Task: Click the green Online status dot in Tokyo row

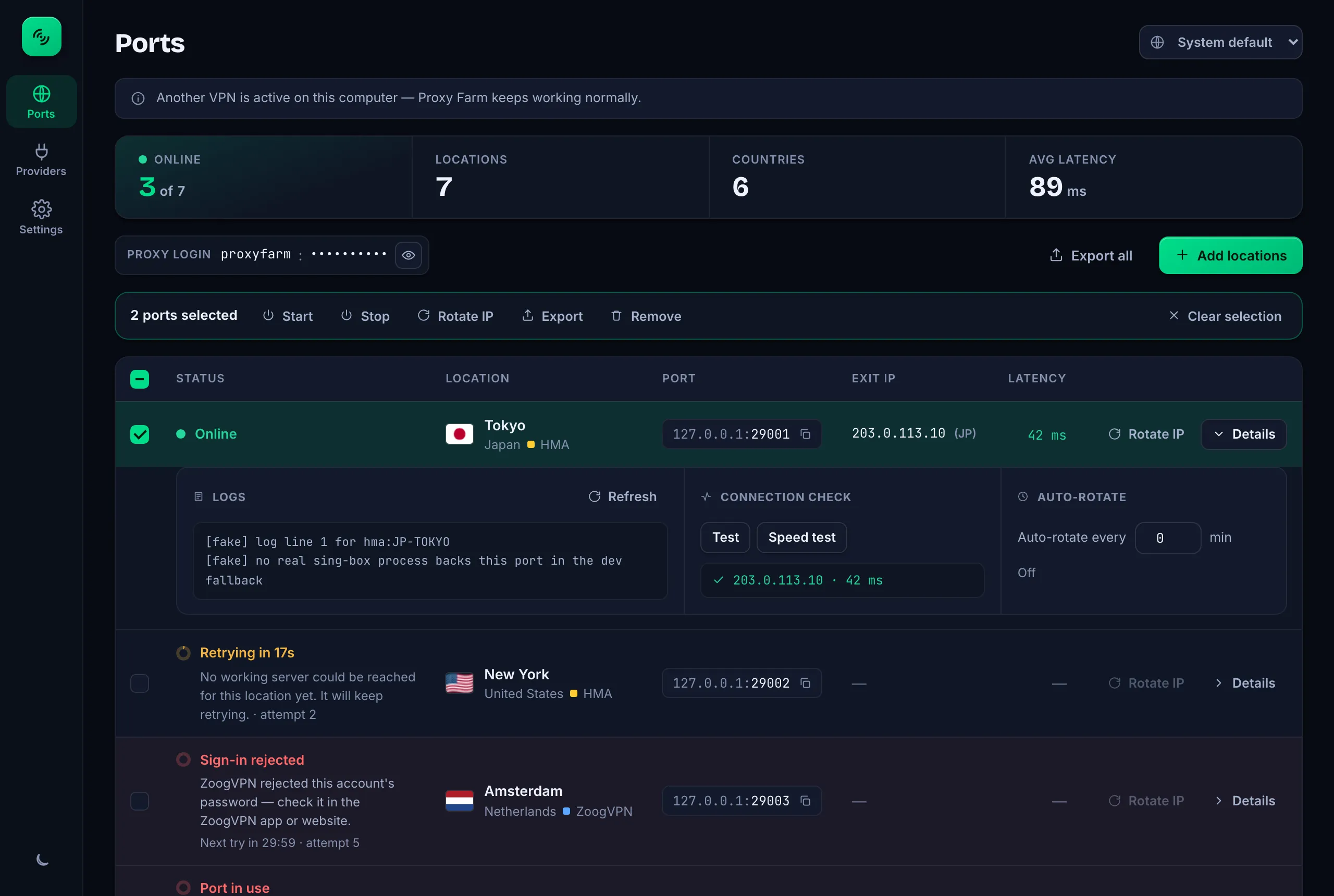Action: [x=181, y=434]
